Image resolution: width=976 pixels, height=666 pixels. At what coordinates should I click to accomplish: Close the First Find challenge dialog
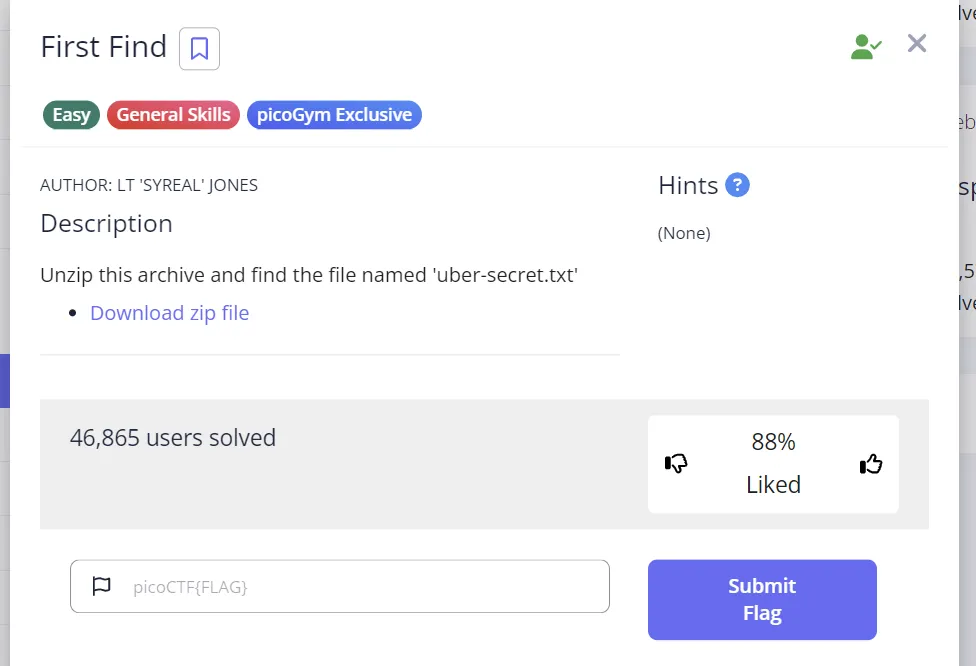(917, 44)
